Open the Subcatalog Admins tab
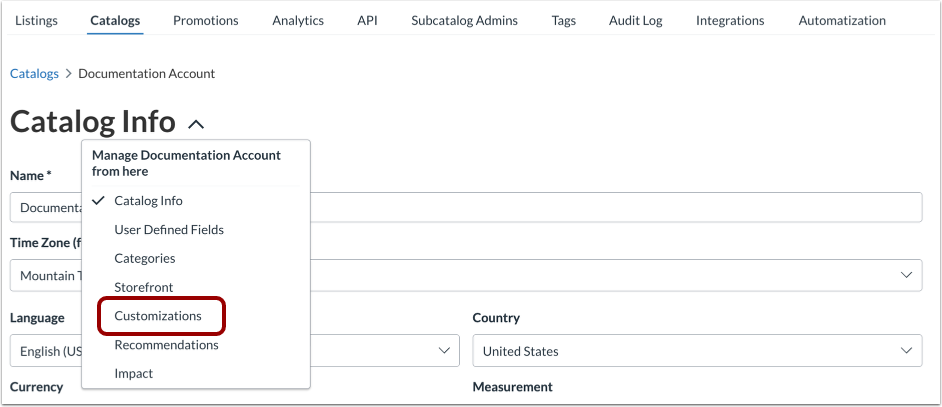This screenshot has width=942, height=407. pyautogui.click(x=464, y=20)
